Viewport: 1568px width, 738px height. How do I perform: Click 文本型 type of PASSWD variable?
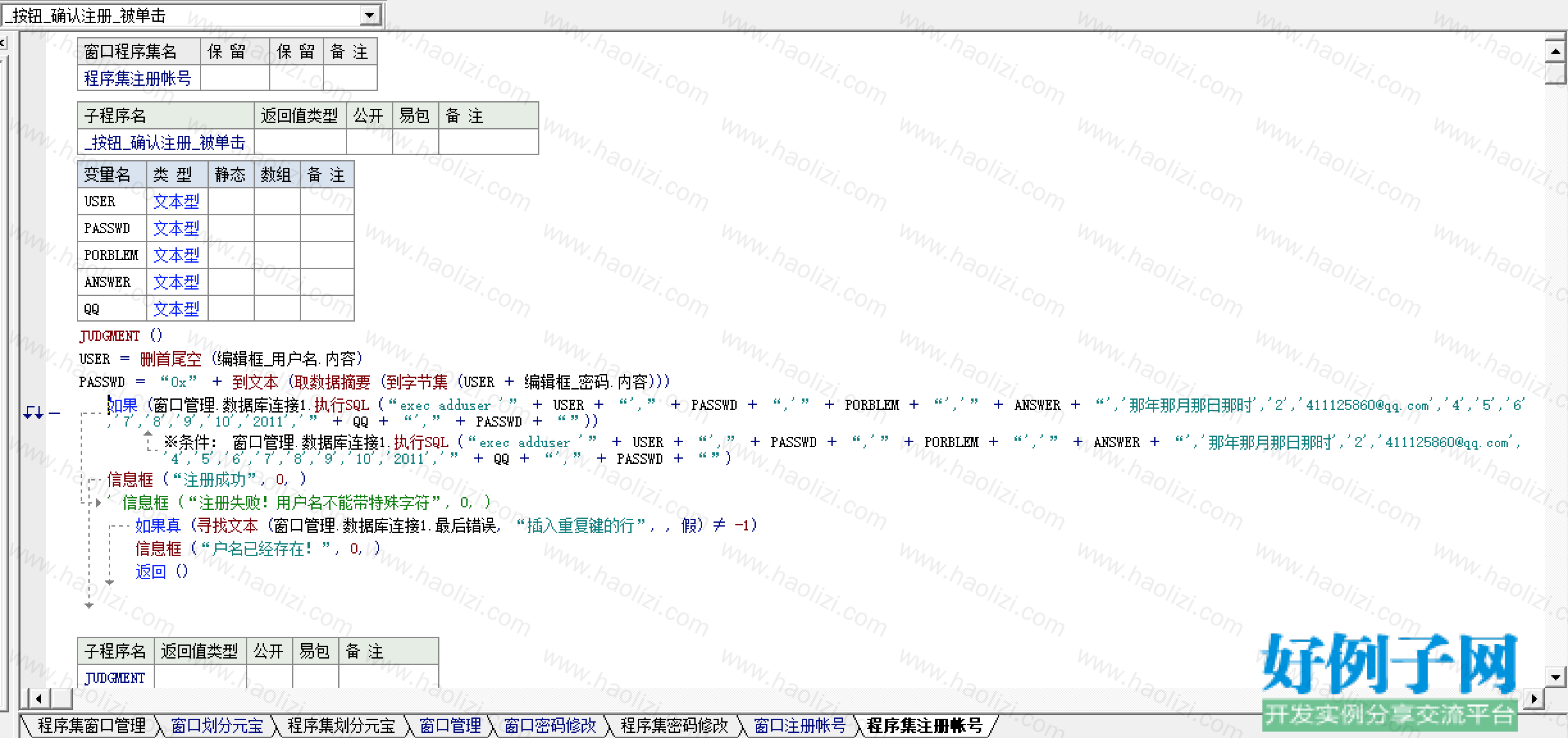[177, 229]
